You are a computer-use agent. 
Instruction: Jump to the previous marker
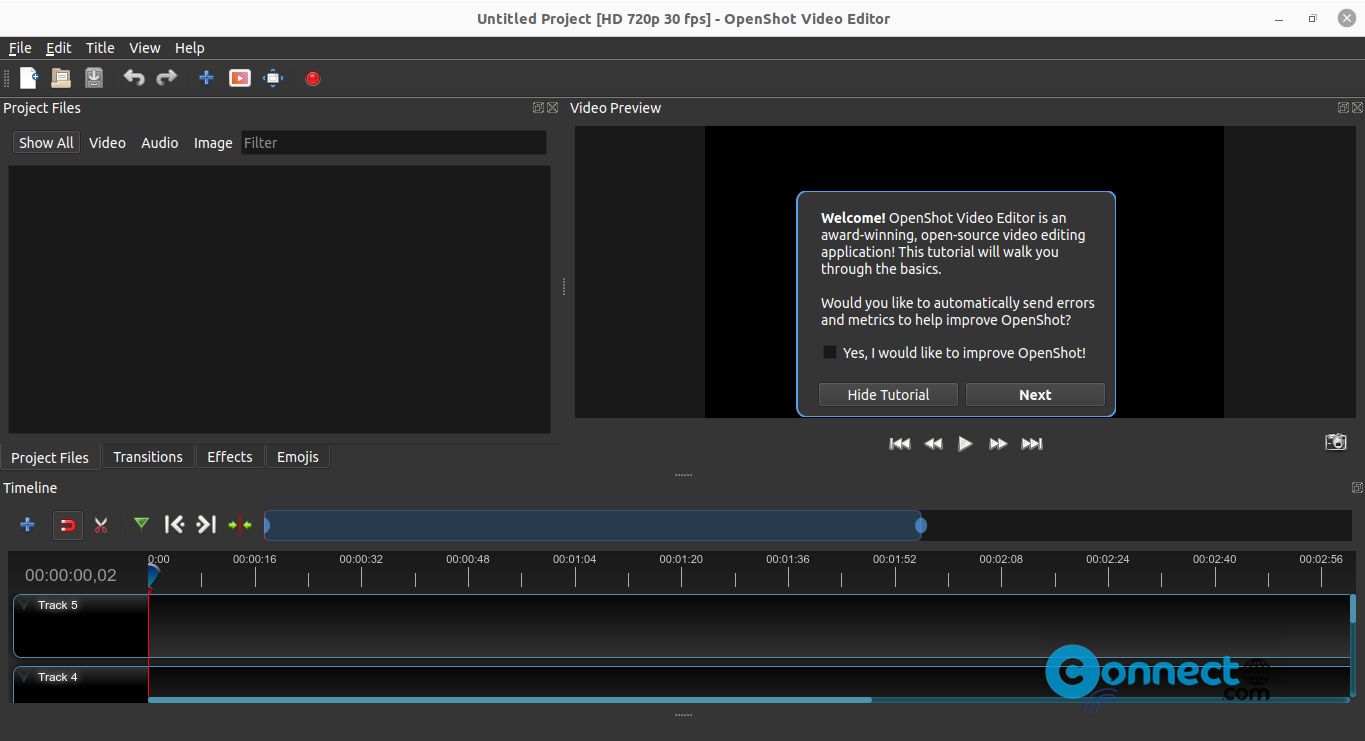[x=174, y=524]
